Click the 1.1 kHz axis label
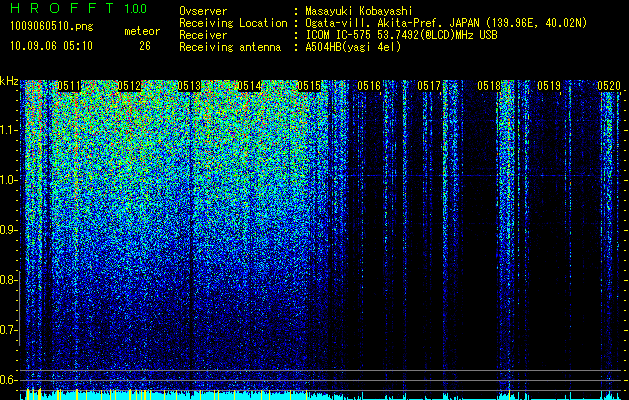 pyautogui.click(x=9, y=130)
